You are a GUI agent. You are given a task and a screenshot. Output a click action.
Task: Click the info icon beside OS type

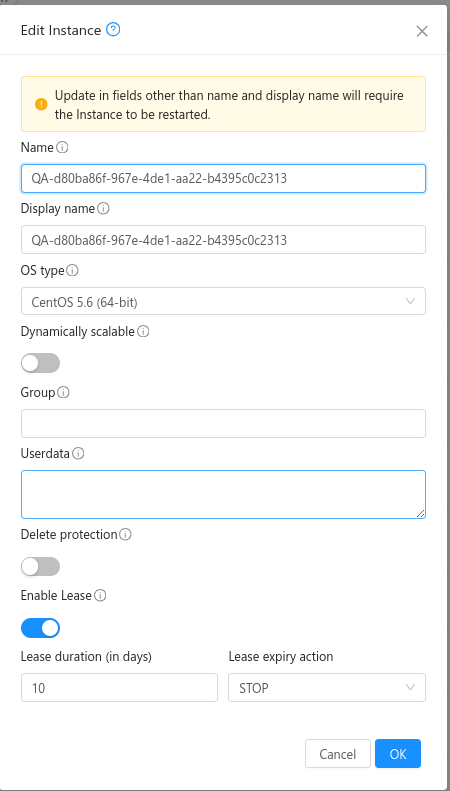pyautogui.click(x=73, y=270)
